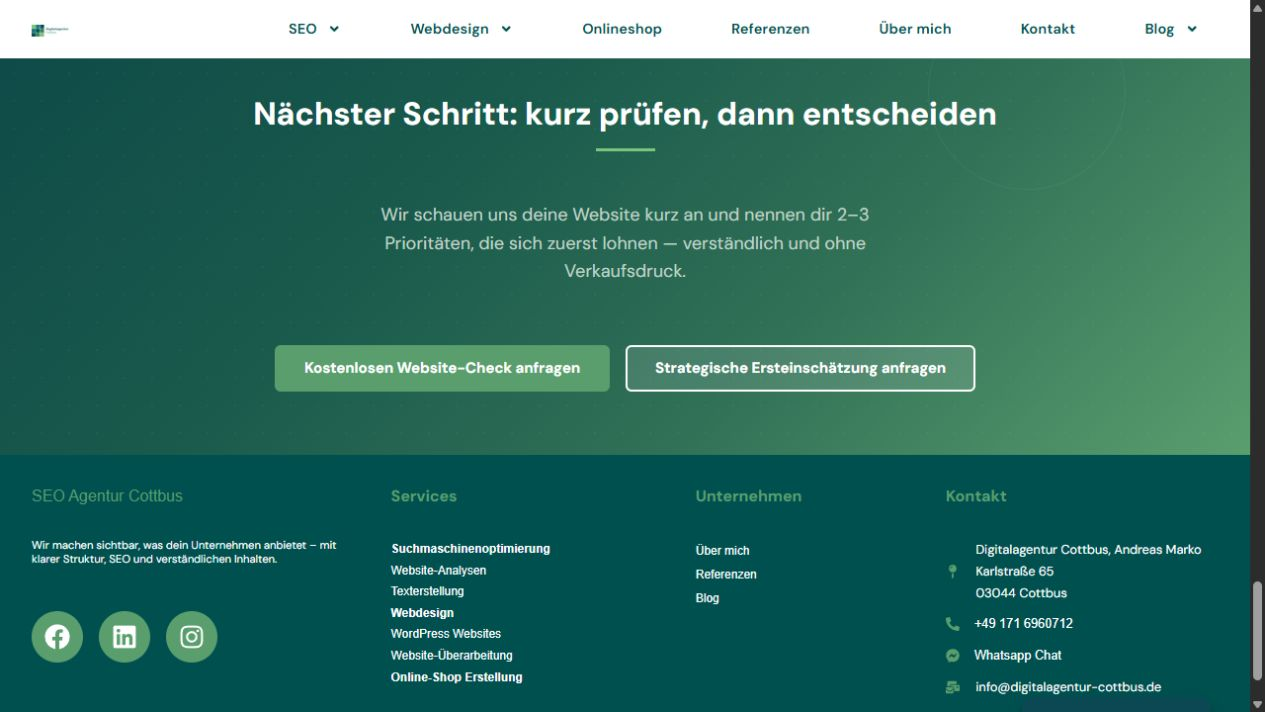The width and height of the screenshot is (1265, 712).
Task: Click the scrollbar up arrow
Action: coord(1258,8)
